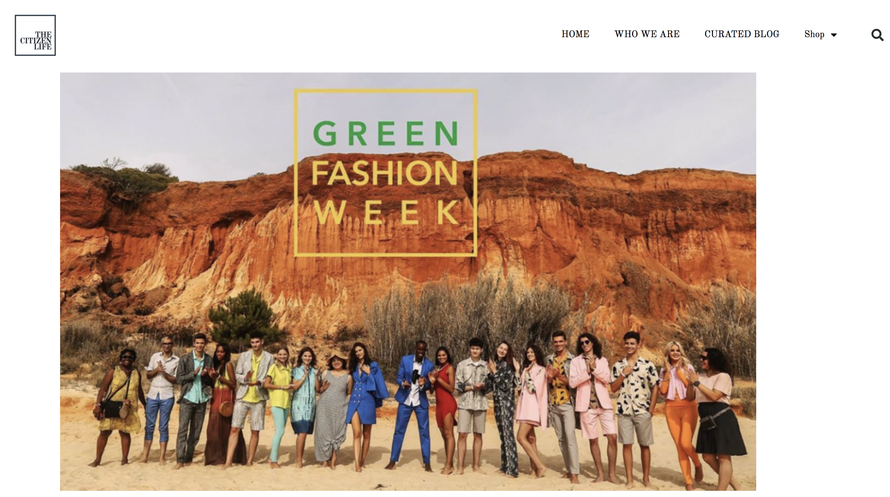
Task: Click the woman in the yellow dress
Action: coord(119,407)
